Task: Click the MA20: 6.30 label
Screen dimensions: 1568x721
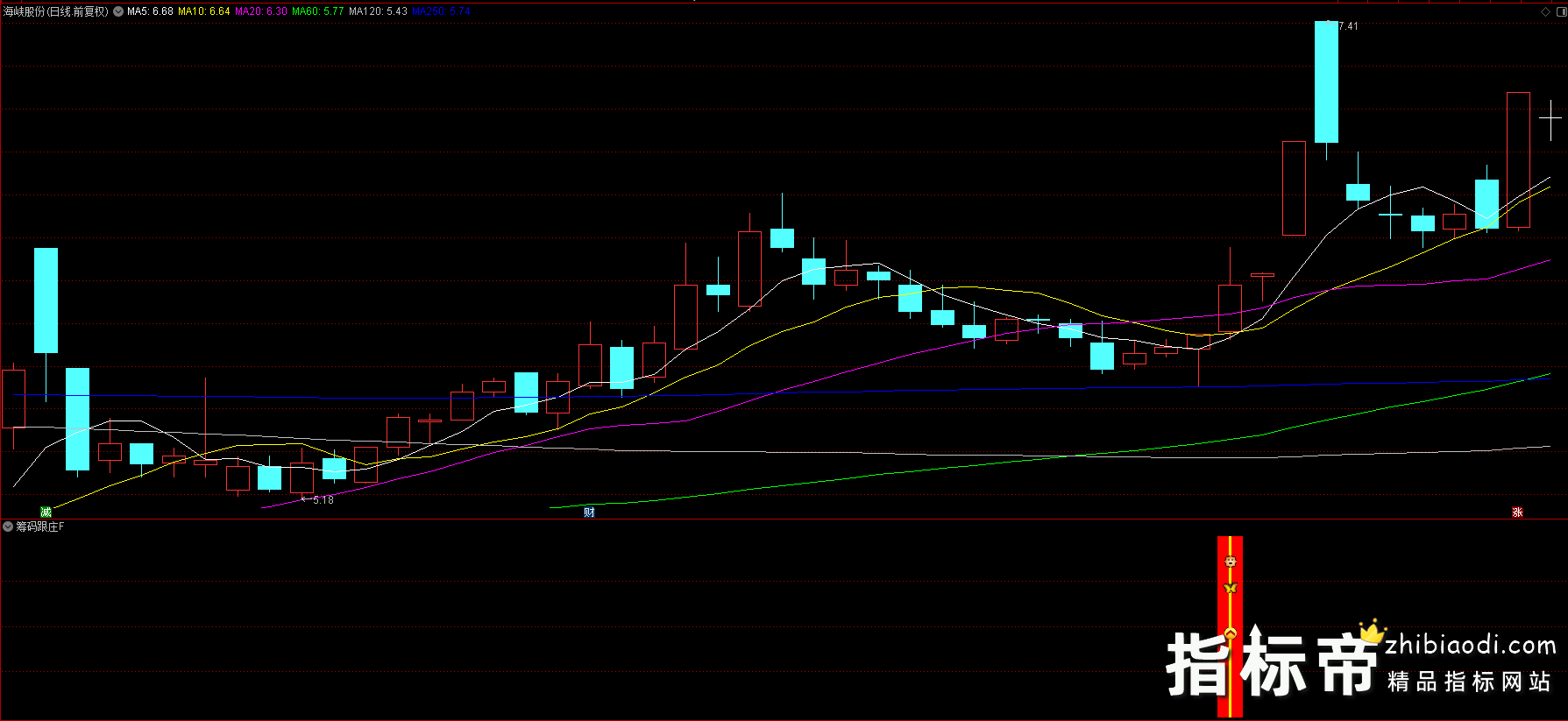Action: (261, 11)
